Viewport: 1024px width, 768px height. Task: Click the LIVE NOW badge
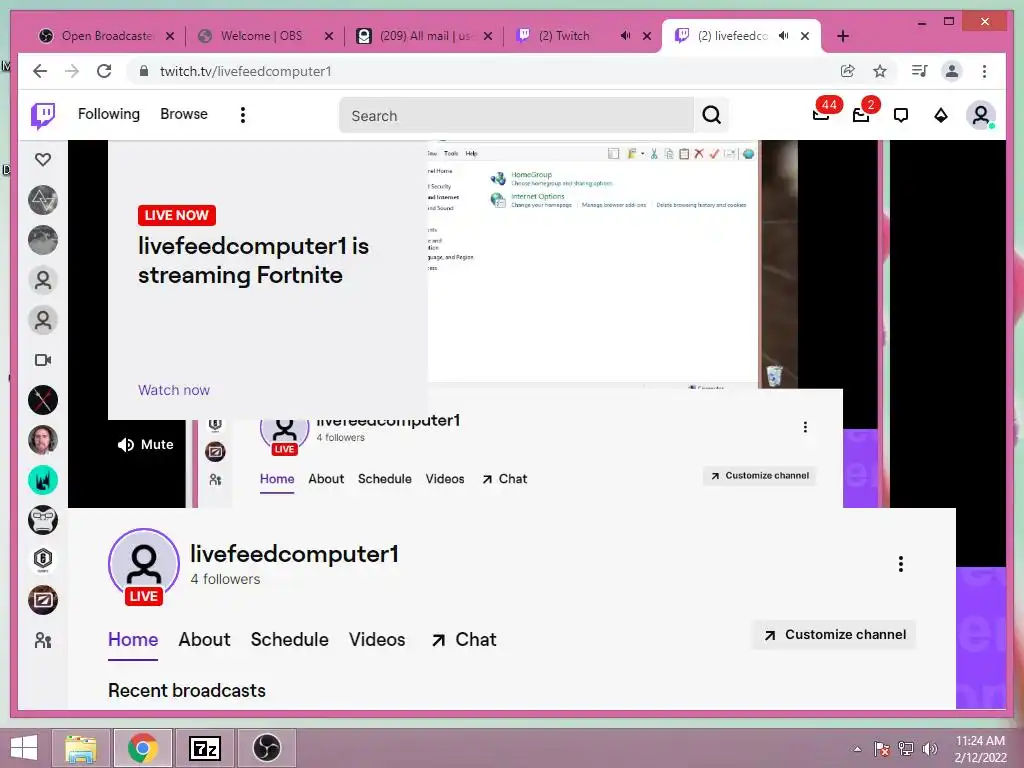176,215
